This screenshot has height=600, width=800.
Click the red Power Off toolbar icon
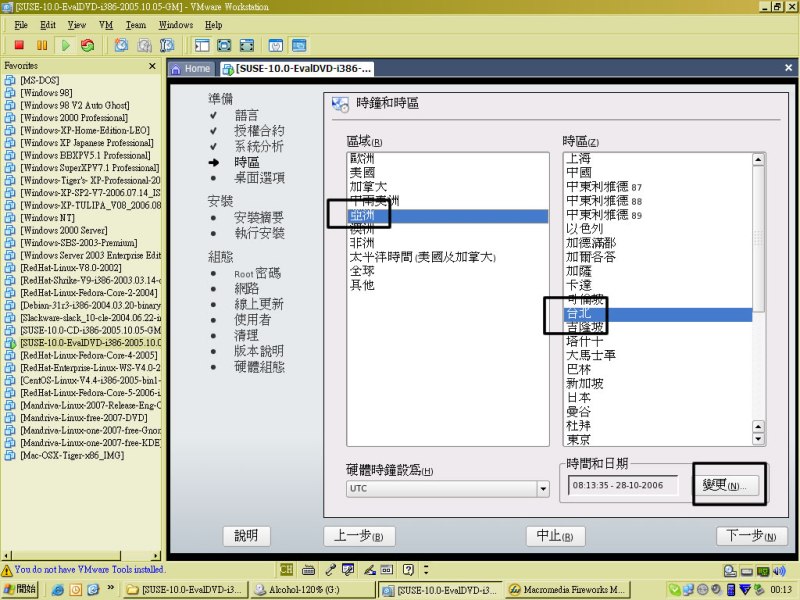coord(19,45)
